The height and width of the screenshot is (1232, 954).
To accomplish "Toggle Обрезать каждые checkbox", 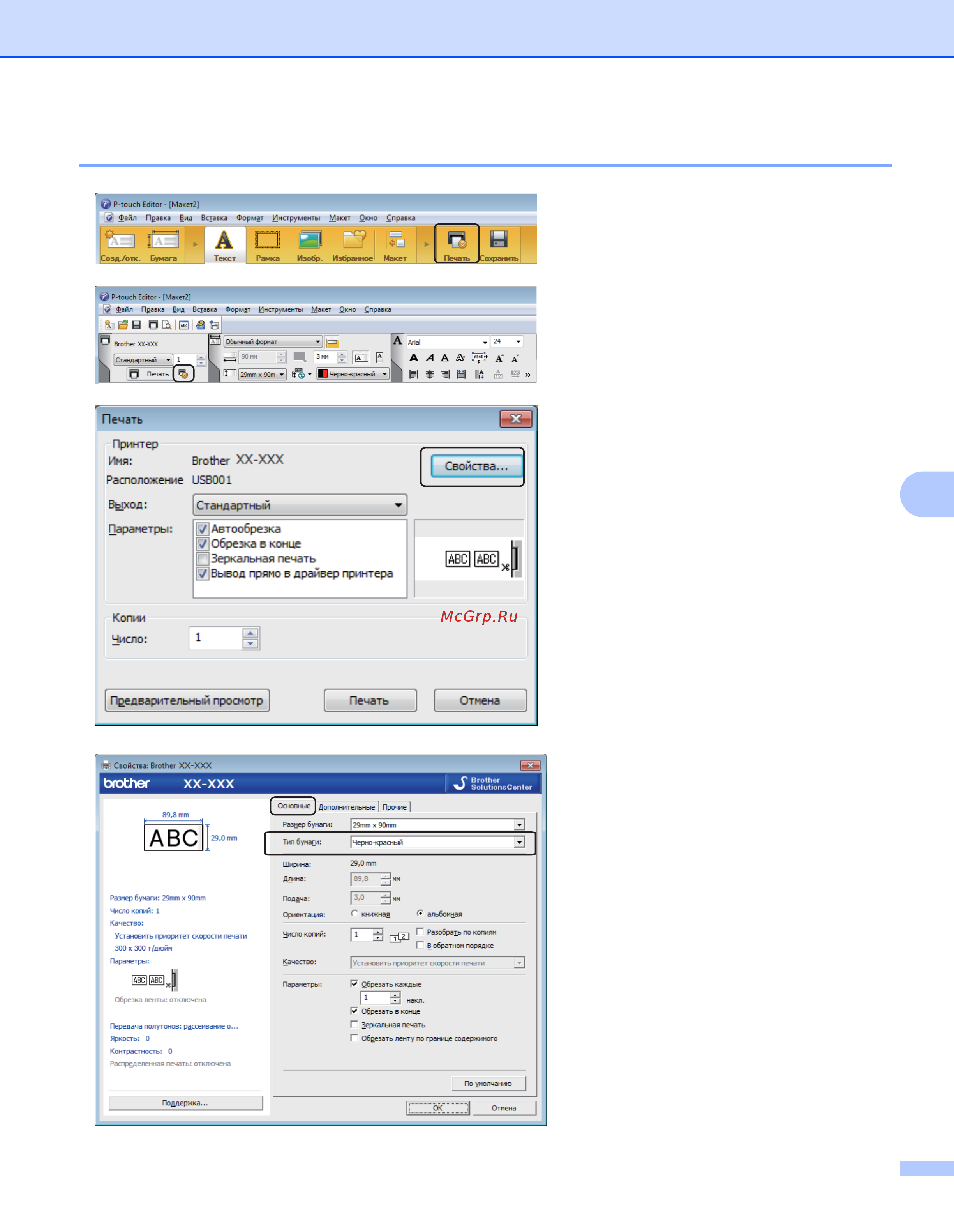I will coord(354,984).
